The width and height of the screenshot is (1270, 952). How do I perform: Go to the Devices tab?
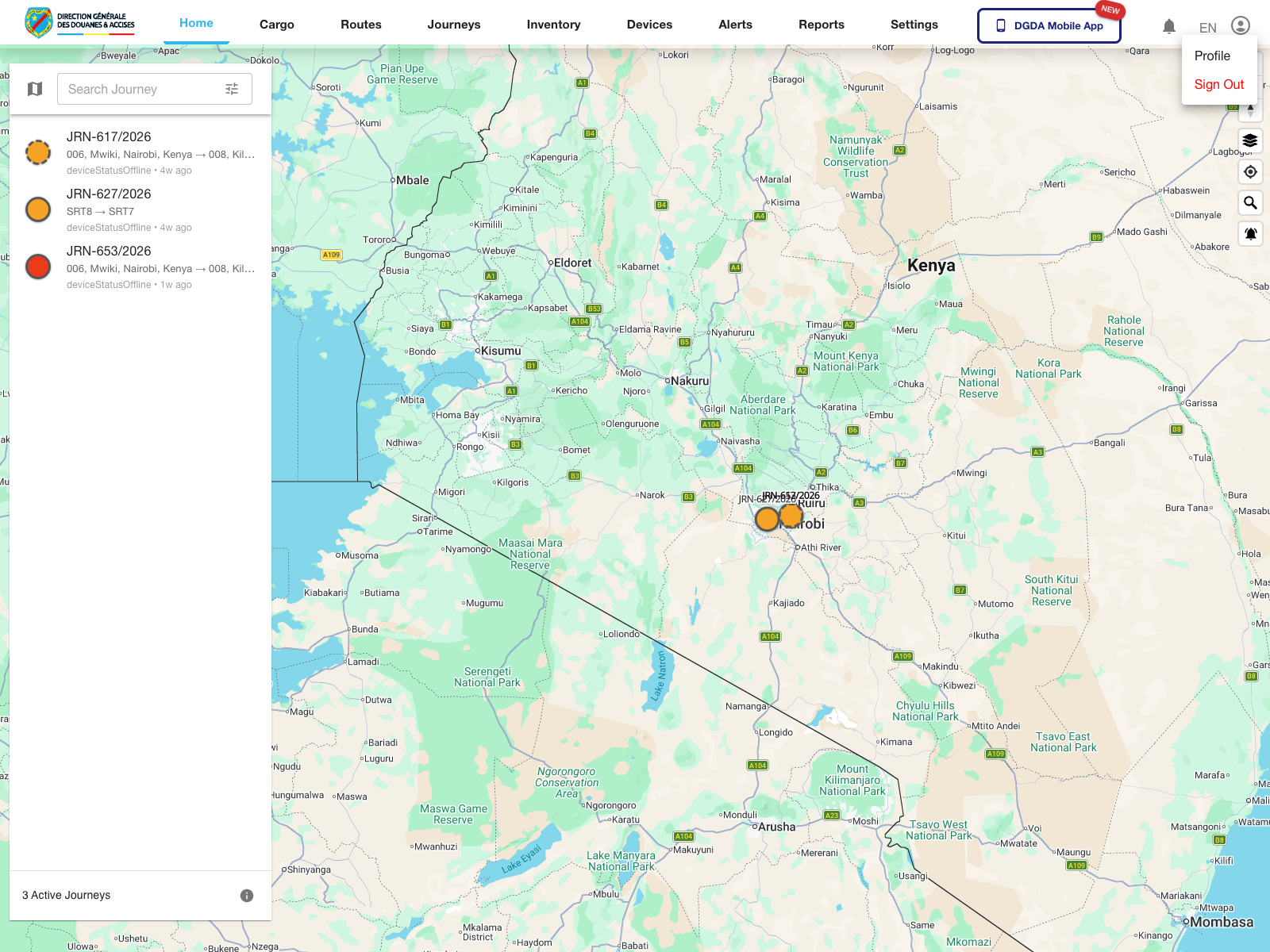(649, 25)
